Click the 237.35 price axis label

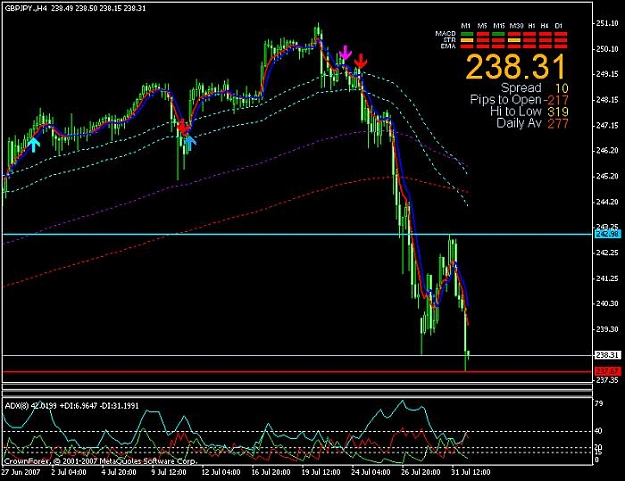click(x=607, y=380)
